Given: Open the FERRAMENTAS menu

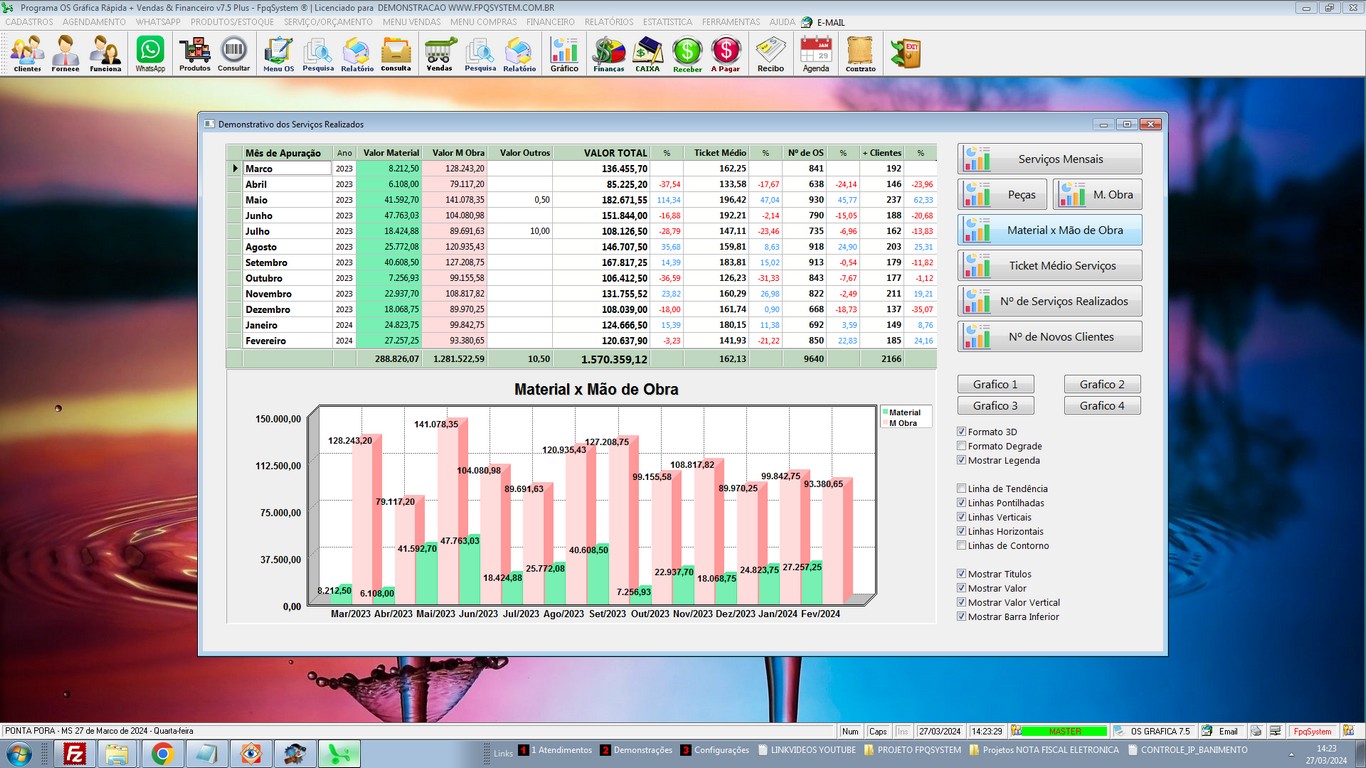Looking at the screenshot, I should click(731, 22).
